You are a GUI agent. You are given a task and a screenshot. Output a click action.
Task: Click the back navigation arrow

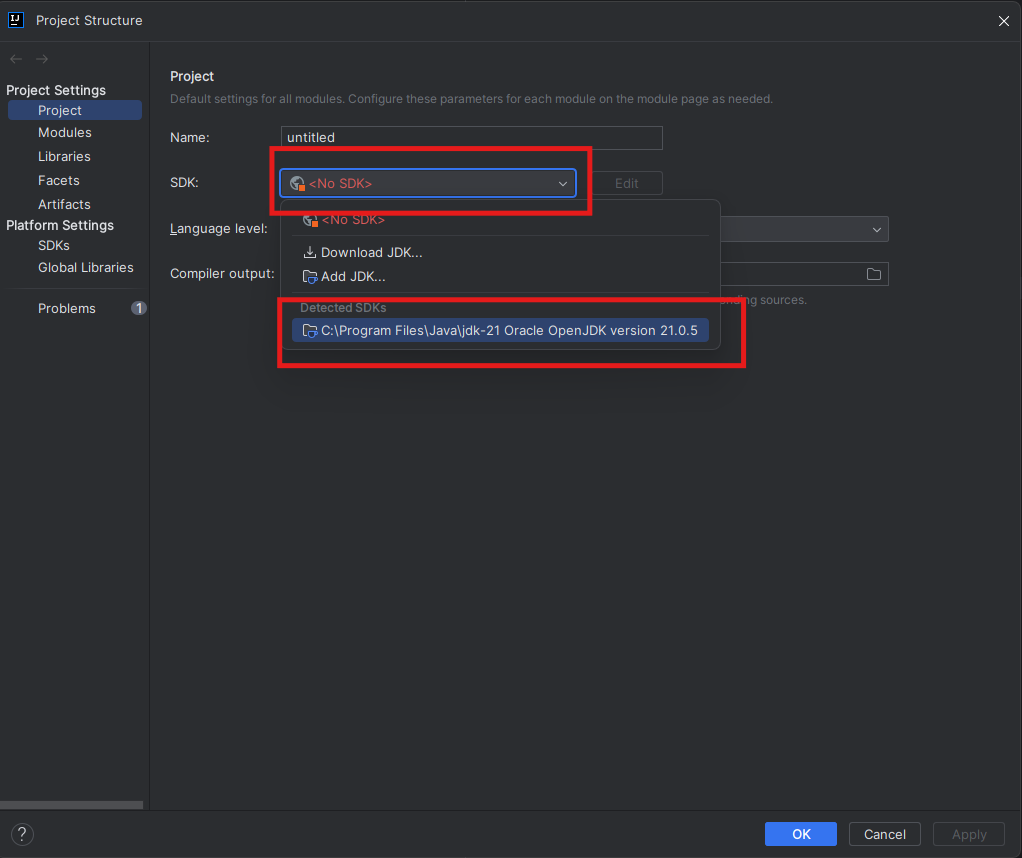(16, 59)
